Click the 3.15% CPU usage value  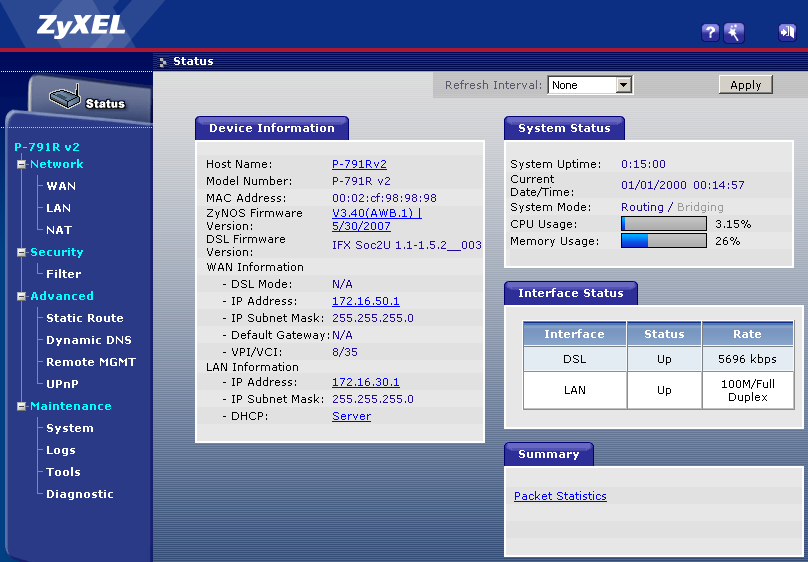click(x=733, y=224)
